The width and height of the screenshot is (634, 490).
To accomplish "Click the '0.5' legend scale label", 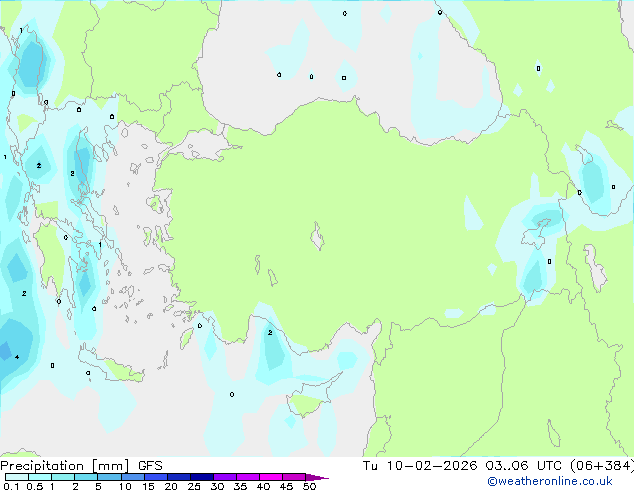I will [35, 486].
